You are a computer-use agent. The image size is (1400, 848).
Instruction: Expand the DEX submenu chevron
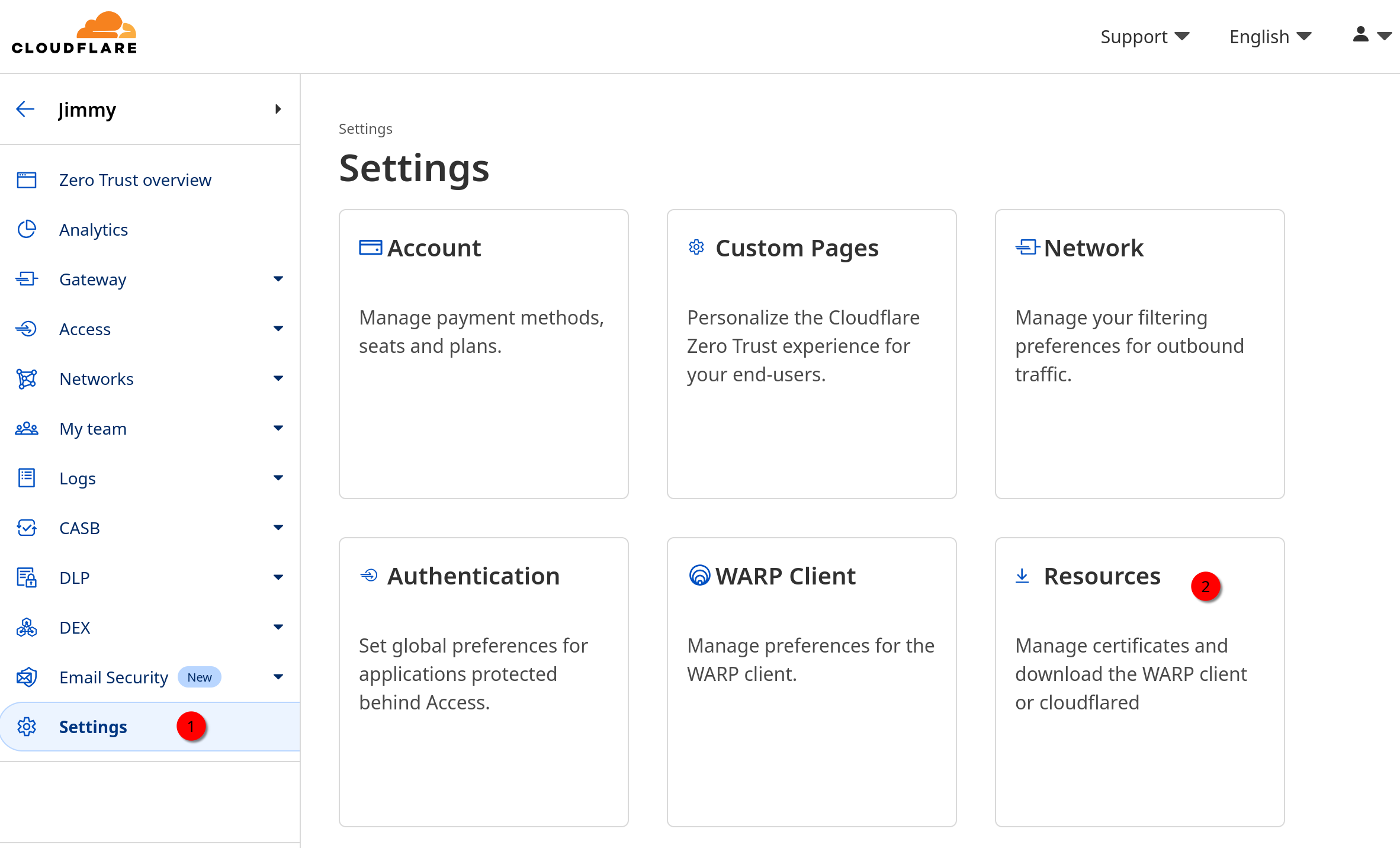click(278, 627)
